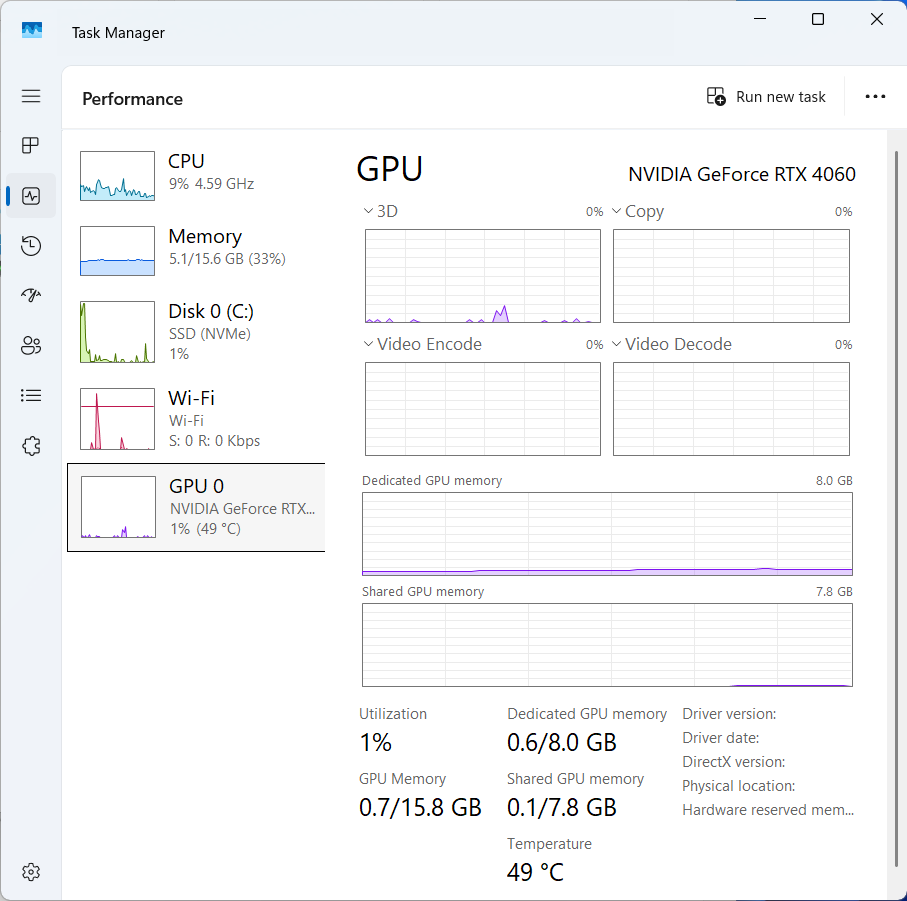Click the S: 0 R: 0 Kbps reading
Viewport: 907px width, 901px height.
(214, 441)
